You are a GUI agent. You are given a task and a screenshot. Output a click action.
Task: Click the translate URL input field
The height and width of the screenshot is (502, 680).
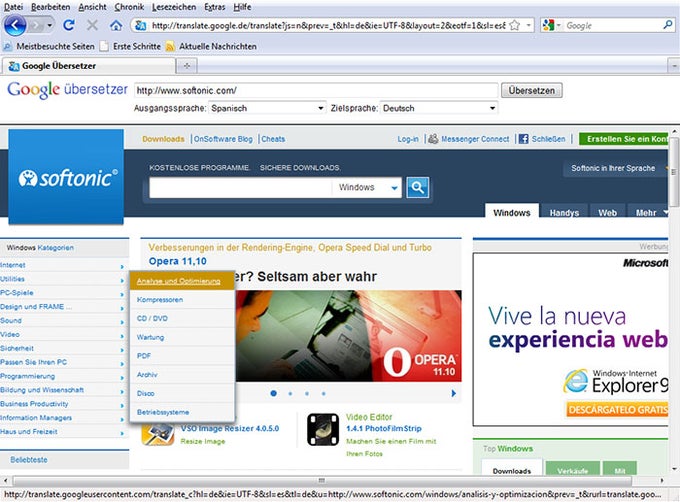click(316, 90)
